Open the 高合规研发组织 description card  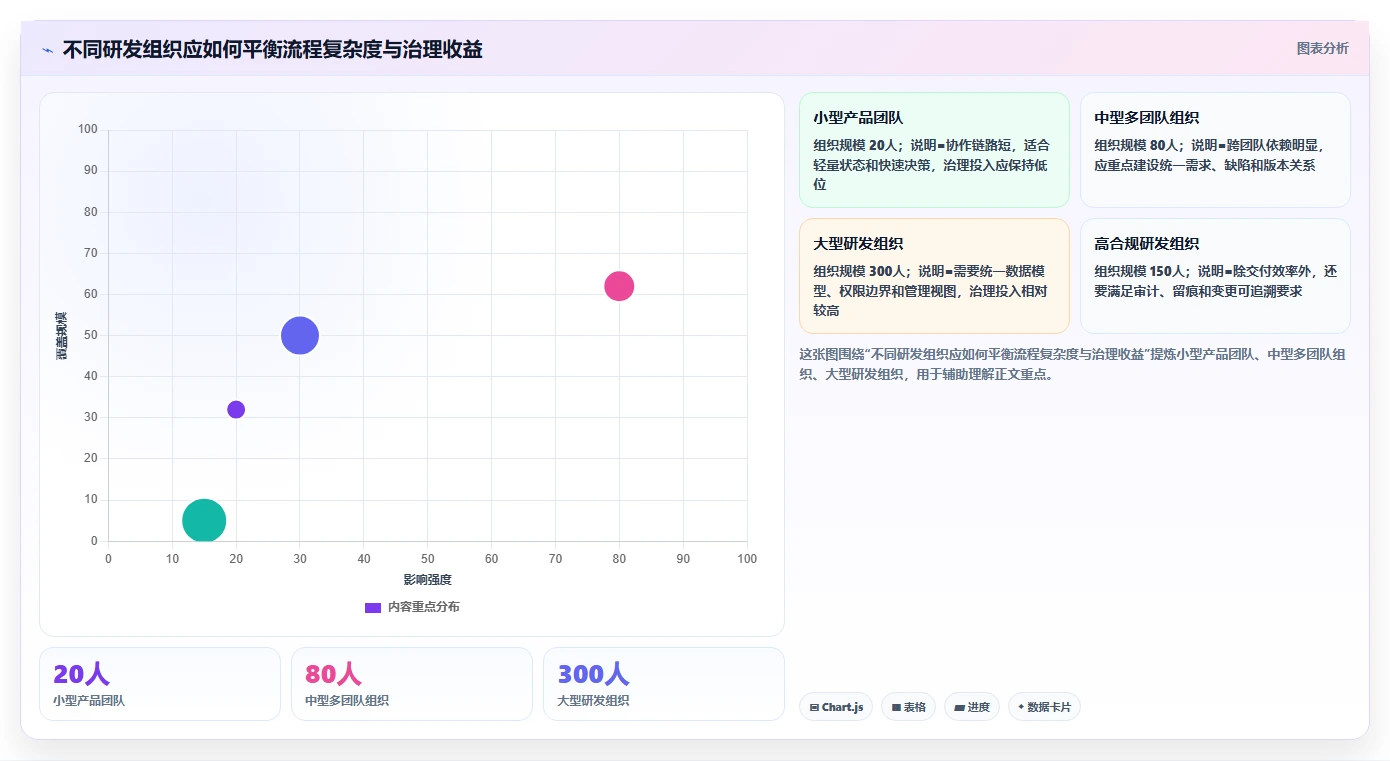click(1215, 276)
